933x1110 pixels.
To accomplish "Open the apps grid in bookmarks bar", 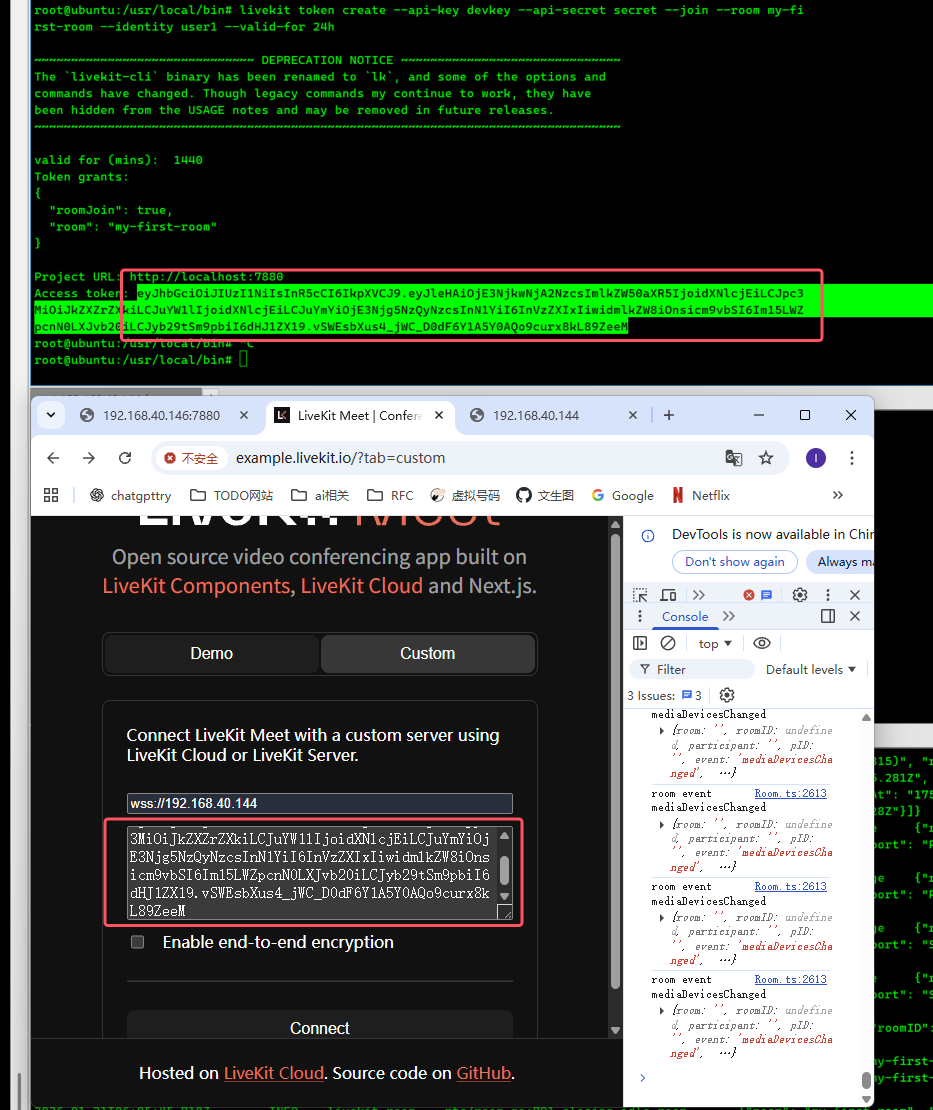I will 51,496.
